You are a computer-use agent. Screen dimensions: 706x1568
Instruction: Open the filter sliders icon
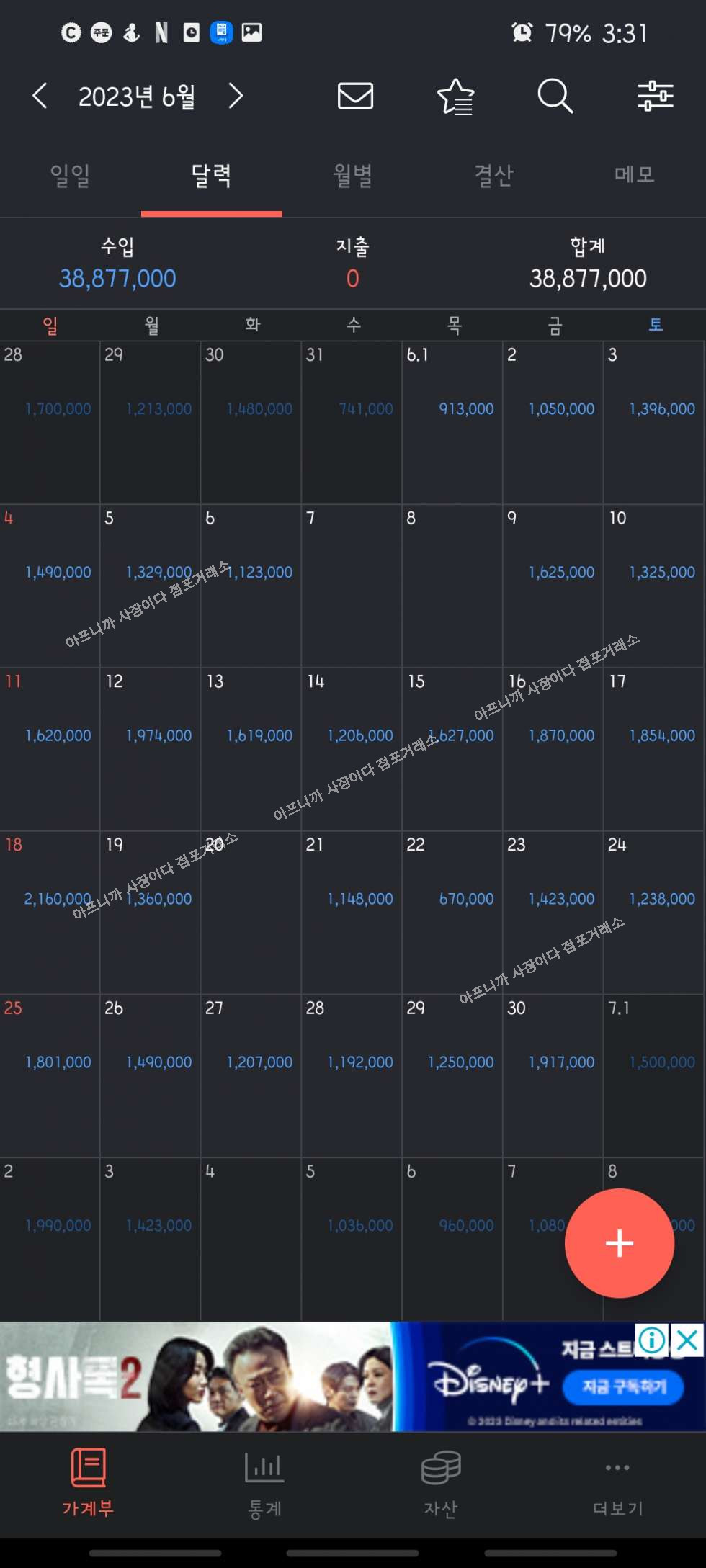655,96
